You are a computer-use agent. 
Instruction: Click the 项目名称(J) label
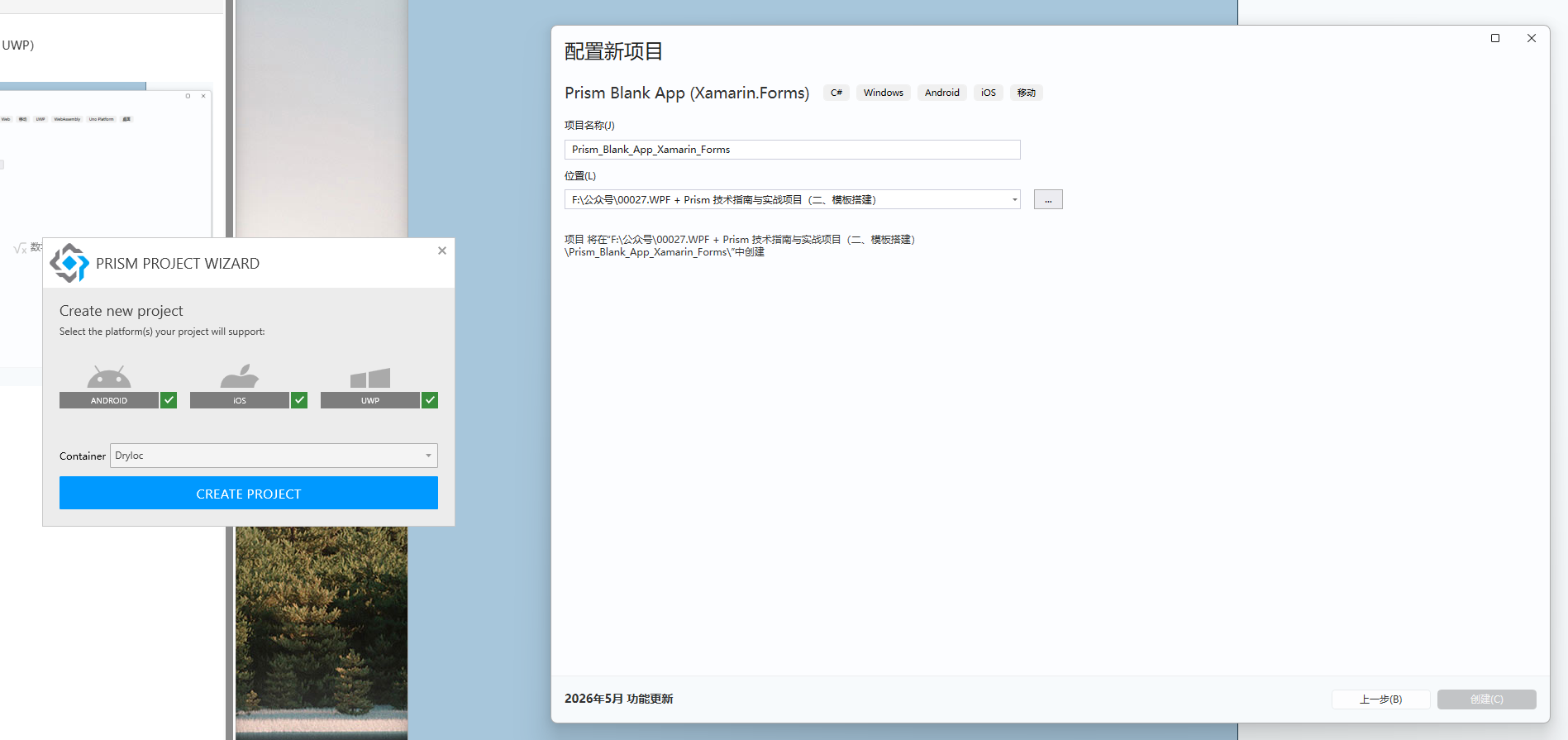click(x=589, y=126)
